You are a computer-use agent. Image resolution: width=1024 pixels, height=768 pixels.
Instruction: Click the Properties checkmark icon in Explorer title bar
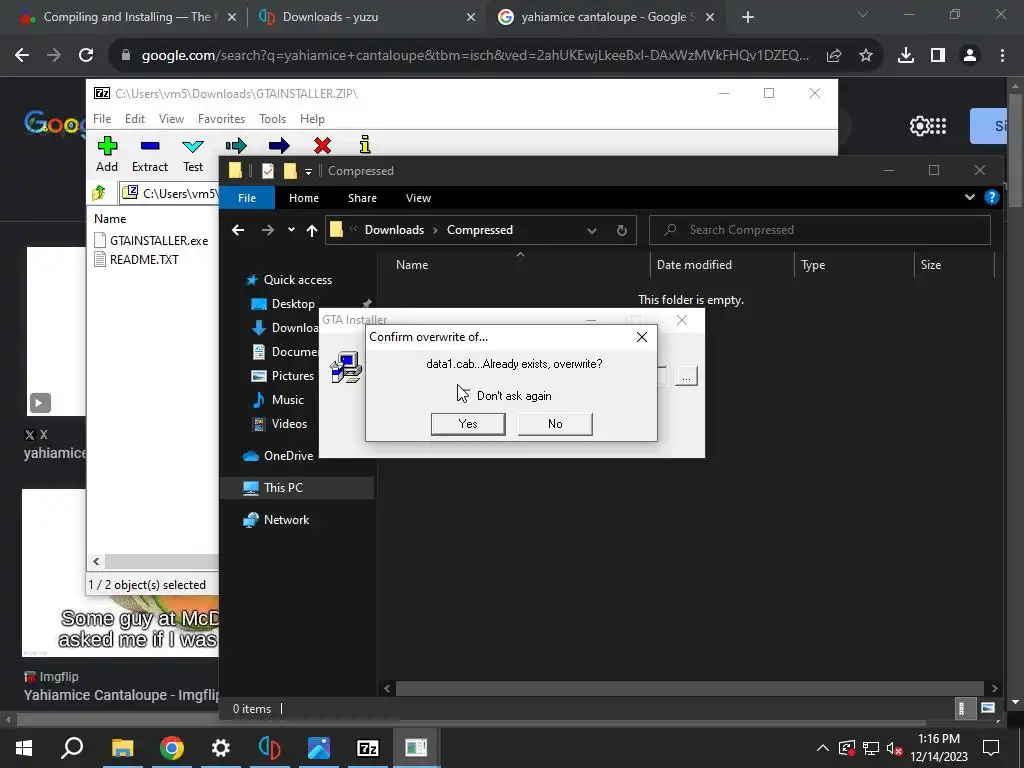[x=268, y=171]
